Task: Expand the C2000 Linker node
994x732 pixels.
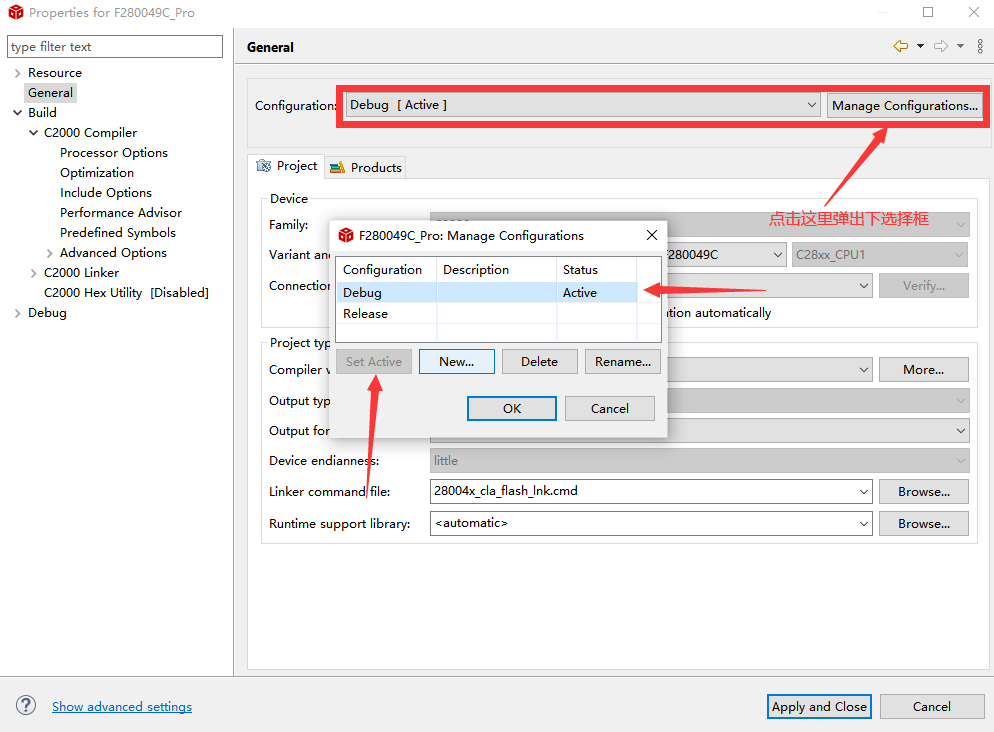Action: (33, 273)
